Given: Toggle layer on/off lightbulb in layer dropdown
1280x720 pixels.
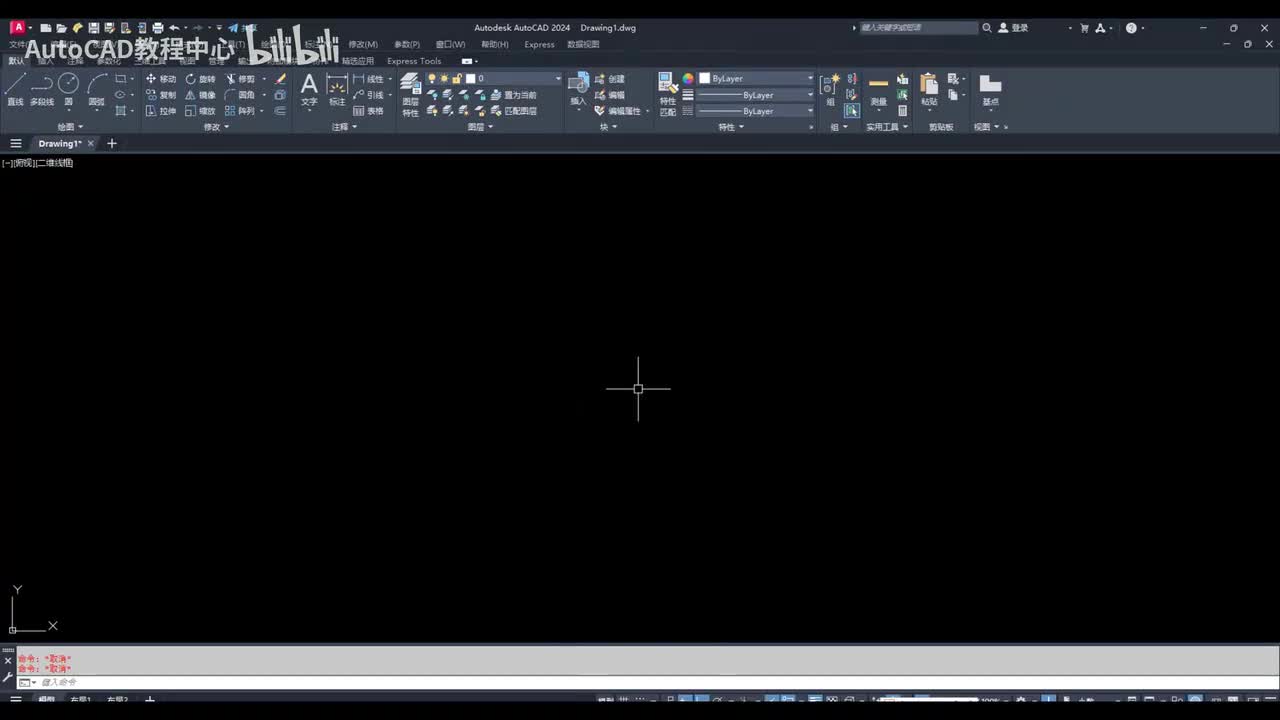Looking at the screenshot, I should (x=433, y=79).
